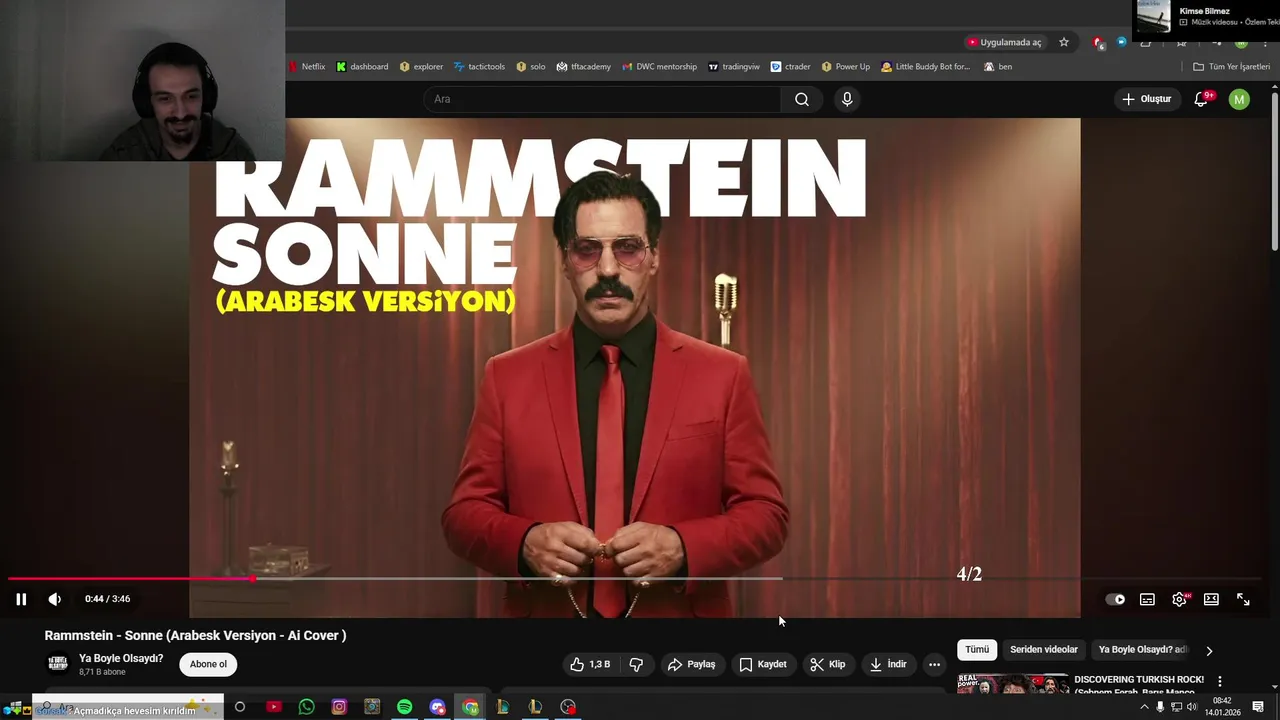Image resolution: width=1280 pixels, height=720 pixels.
Task: Select the Tümü filter chip
Action: click(977, 650)
